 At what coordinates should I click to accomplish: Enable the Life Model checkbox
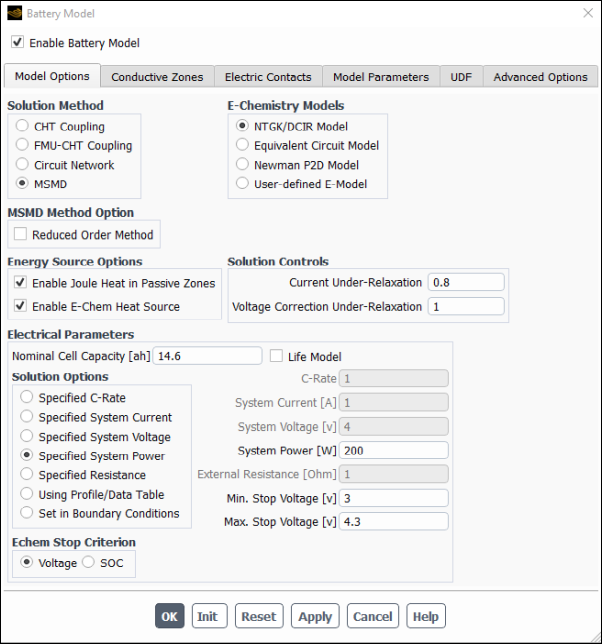[276, 356]
